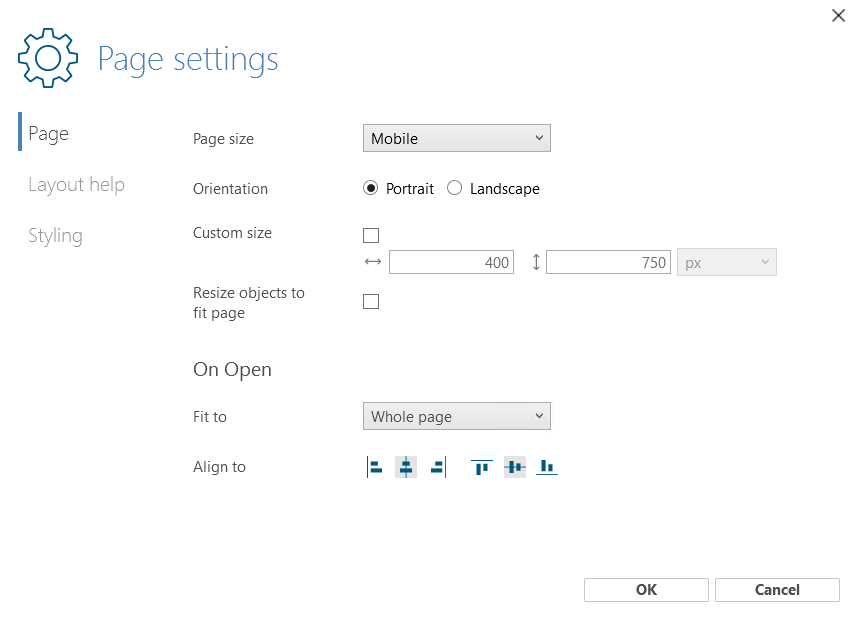Enable the Custom size checkbox
This screenshot has height=617, width=859.
click(371, 236)
